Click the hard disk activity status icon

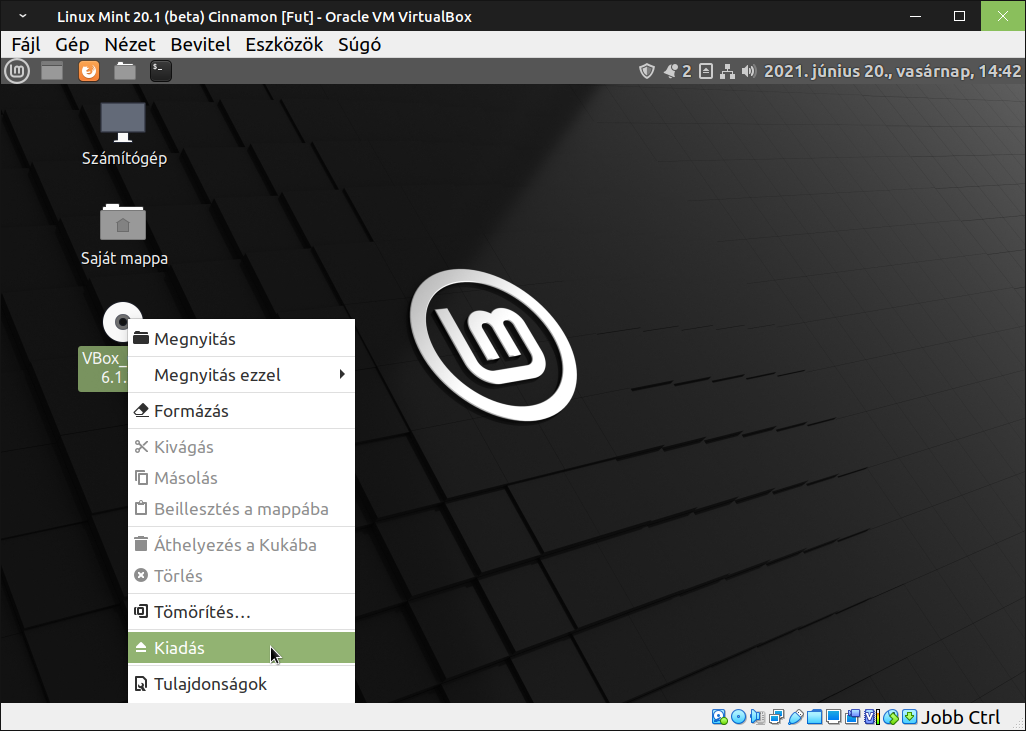coord(720,717)
